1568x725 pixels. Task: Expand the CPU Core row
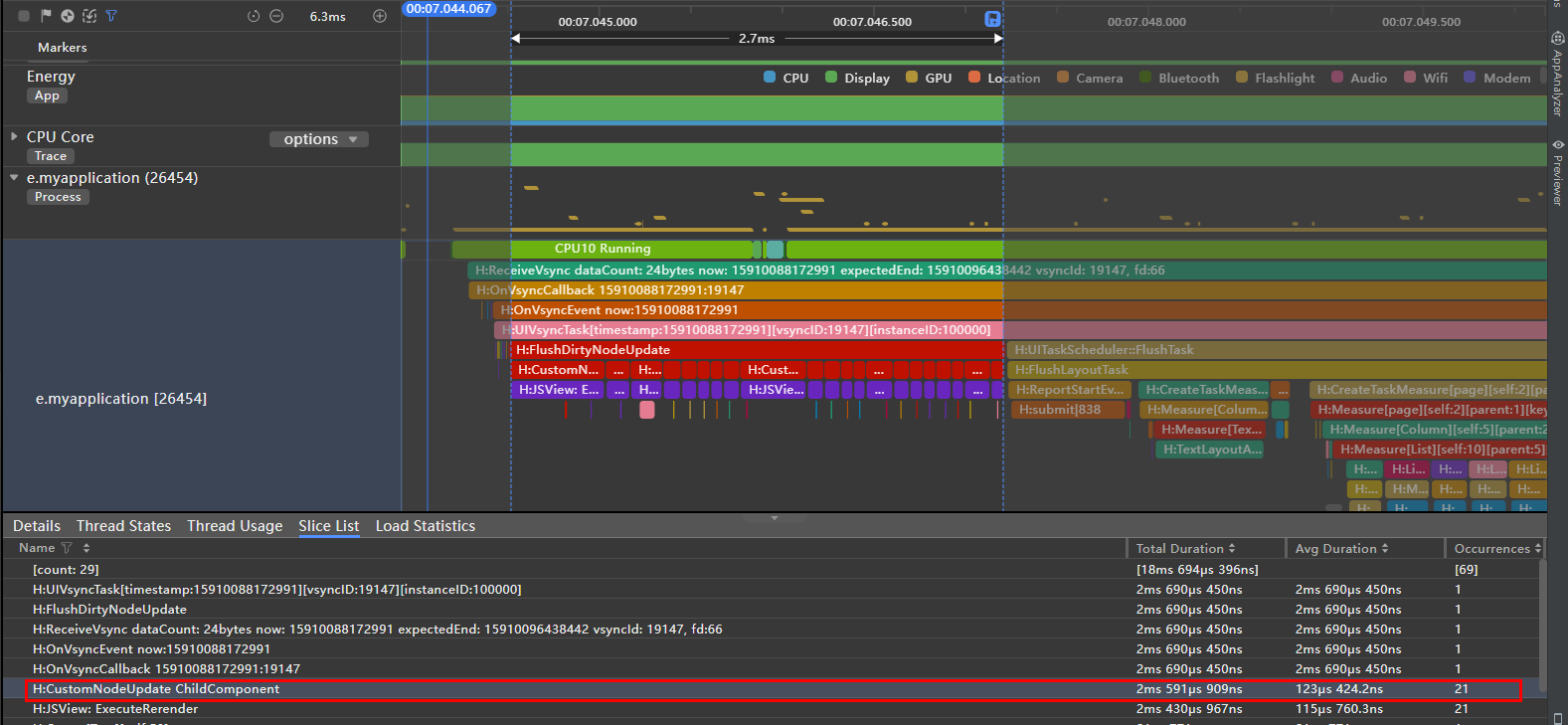(14, 136)
